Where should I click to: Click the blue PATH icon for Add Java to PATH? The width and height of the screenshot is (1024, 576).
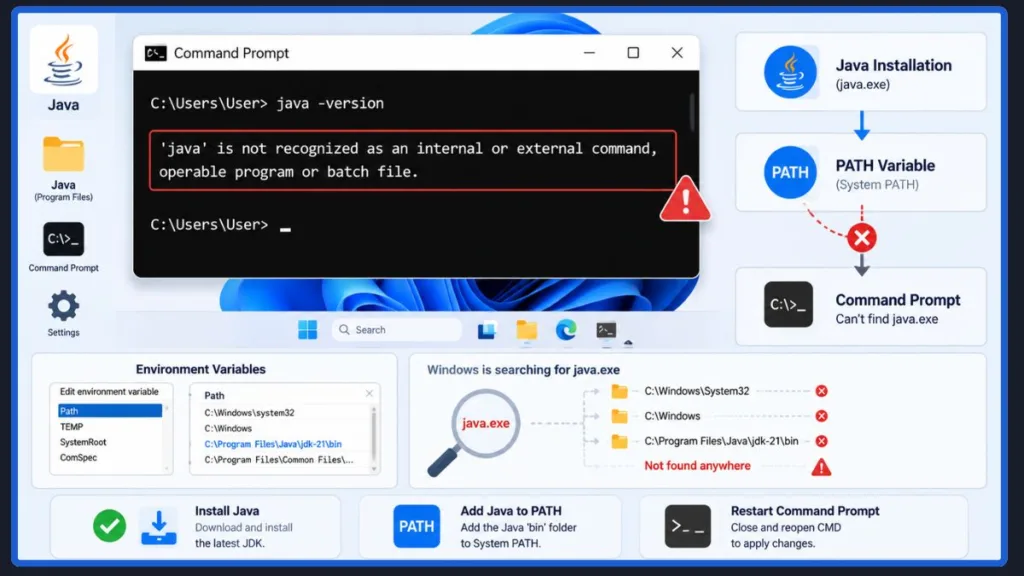click(417, 526)
